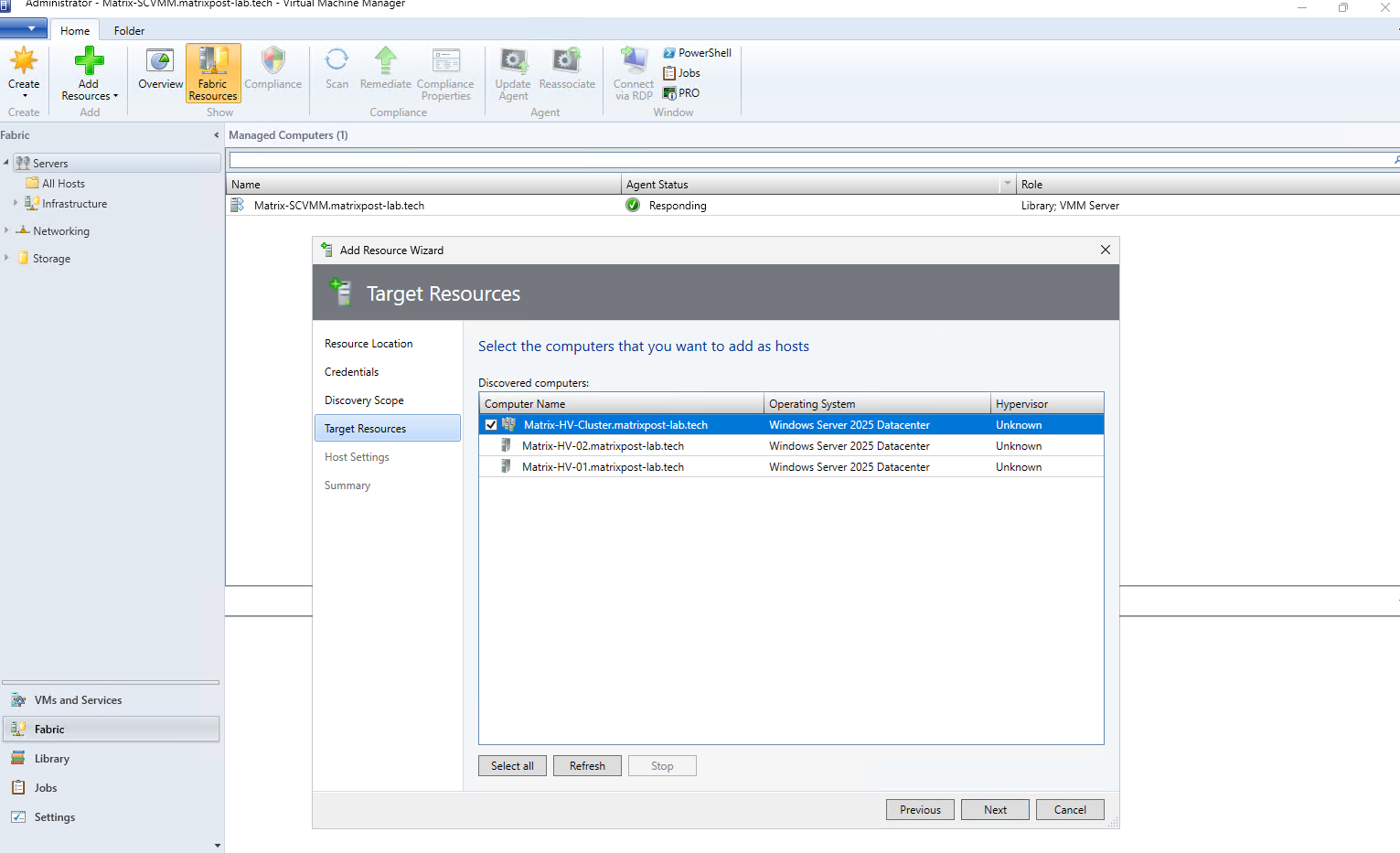Click the Cancel button
1400x853 pixels.
coord(1070,810)
